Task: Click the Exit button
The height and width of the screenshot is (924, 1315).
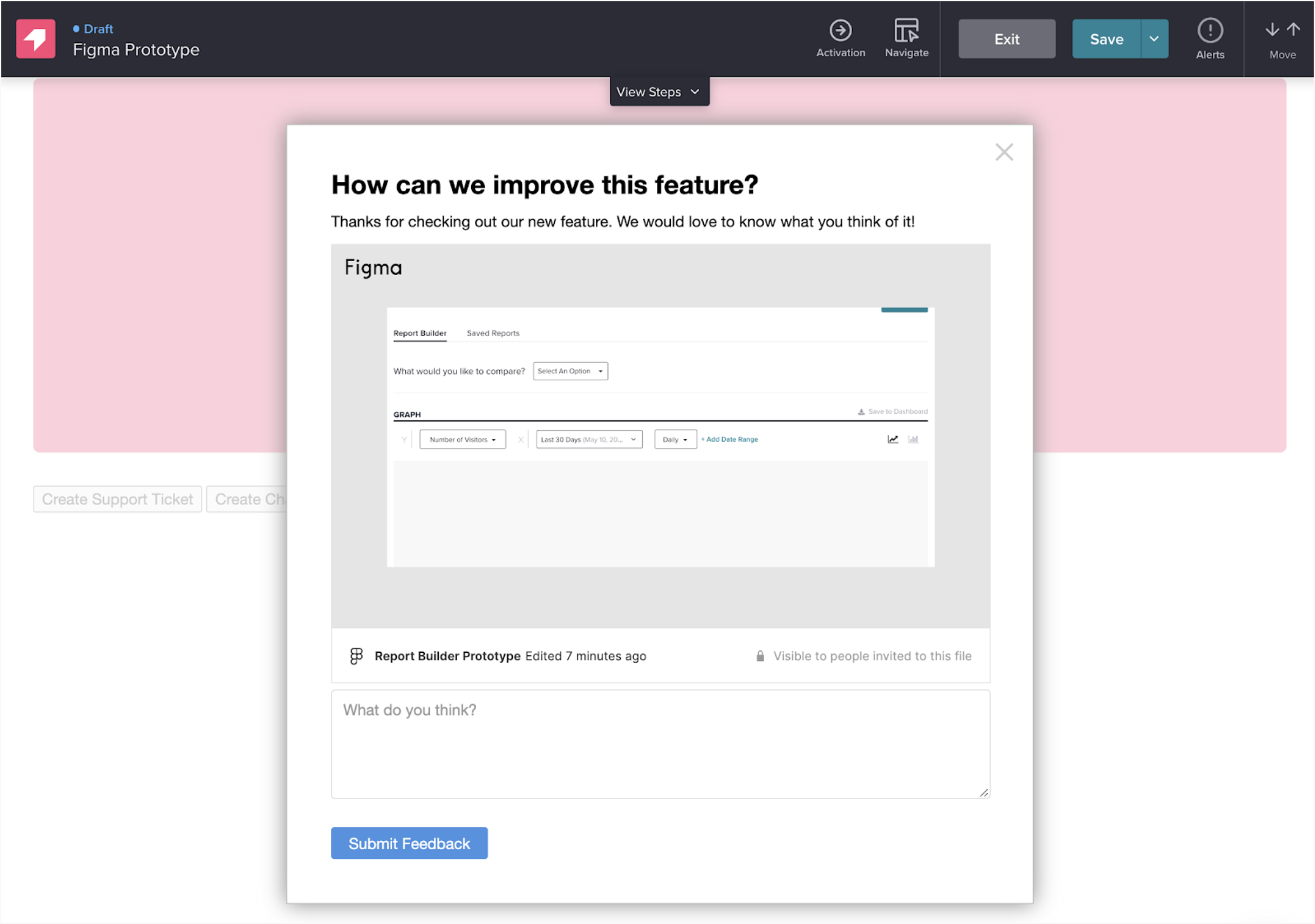Action: (1007, 39)
